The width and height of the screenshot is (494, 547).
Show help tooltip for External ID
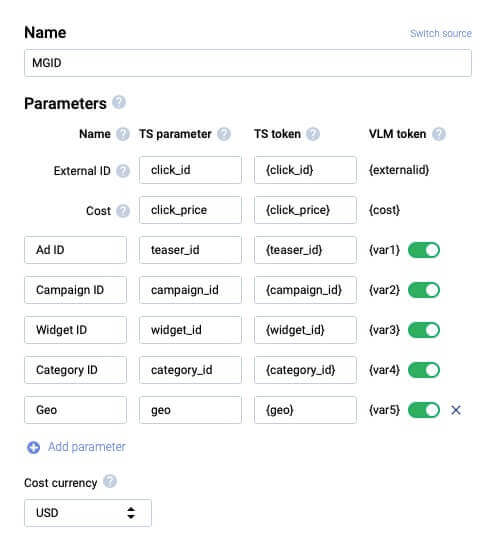[x=122, y=171]
